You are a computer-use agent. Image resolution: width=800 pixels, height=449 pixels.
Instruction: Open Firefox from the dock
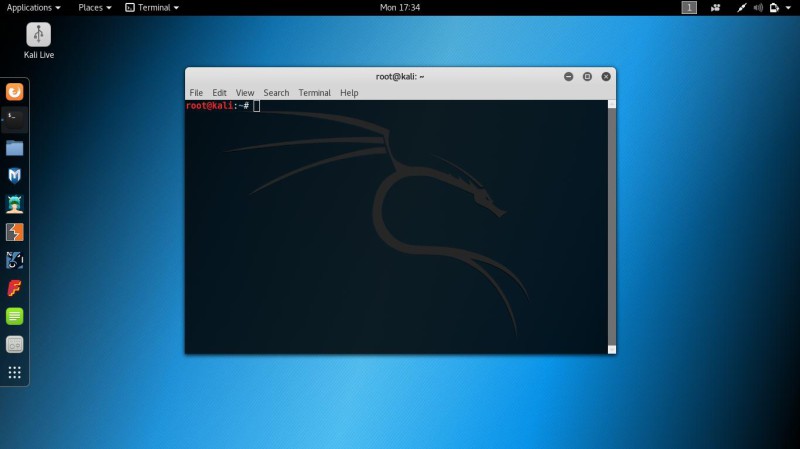point(14,92)
